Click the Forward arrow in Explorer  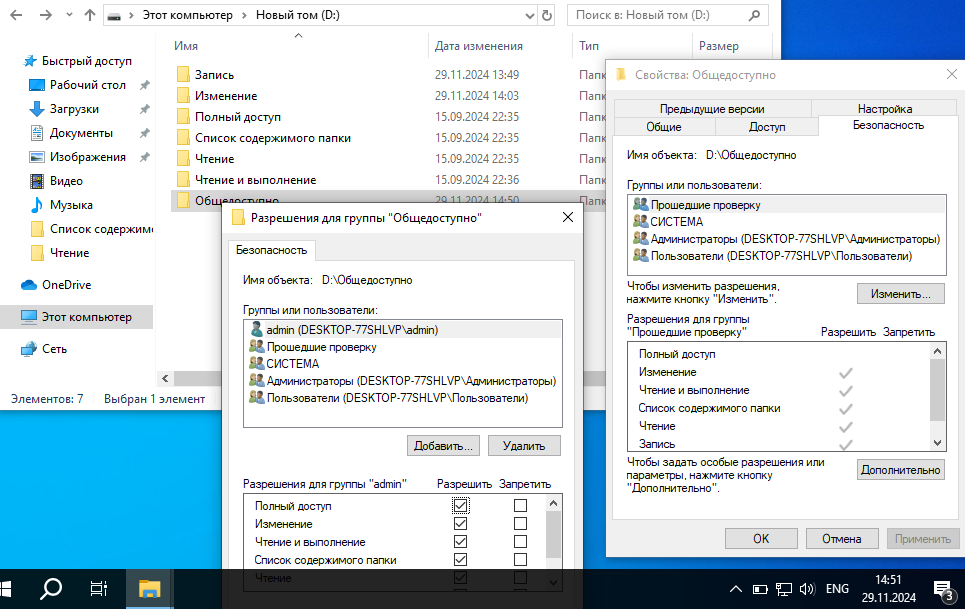(x=46, y=15)
